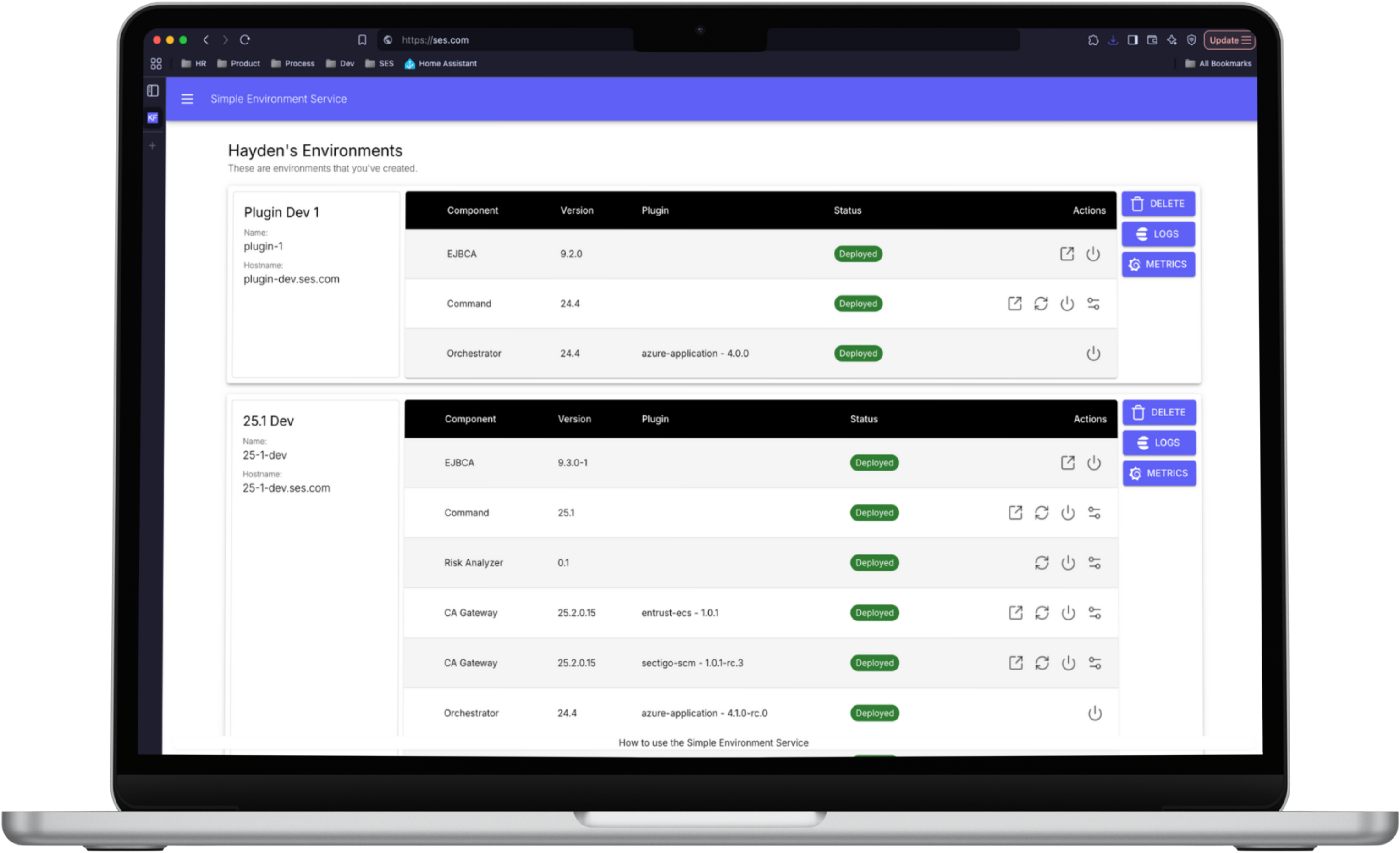Open the Home Assistant bookmark
The image size is (1400, 853).
(441, 64)
